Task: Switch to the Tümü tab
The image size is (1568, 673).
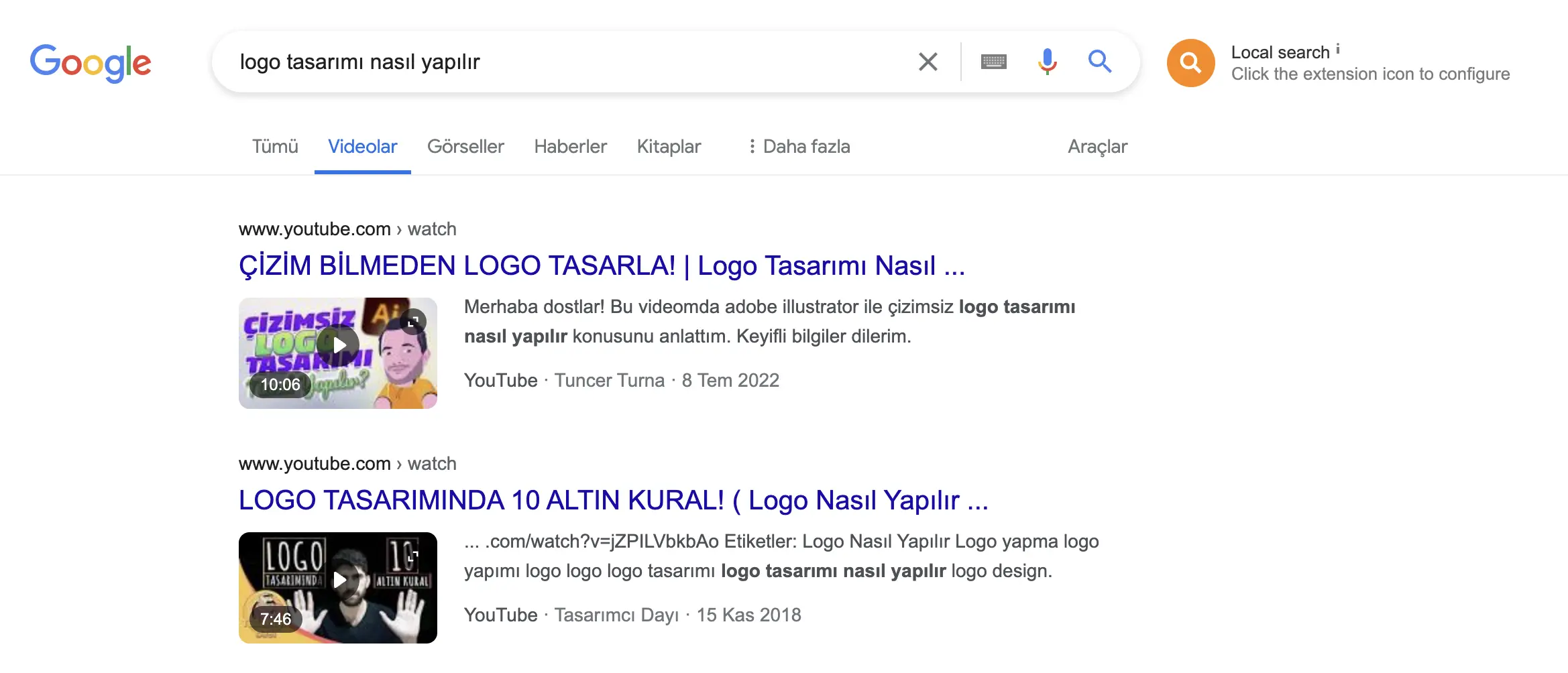Action: pyautogui.click(x=275, y=146)
